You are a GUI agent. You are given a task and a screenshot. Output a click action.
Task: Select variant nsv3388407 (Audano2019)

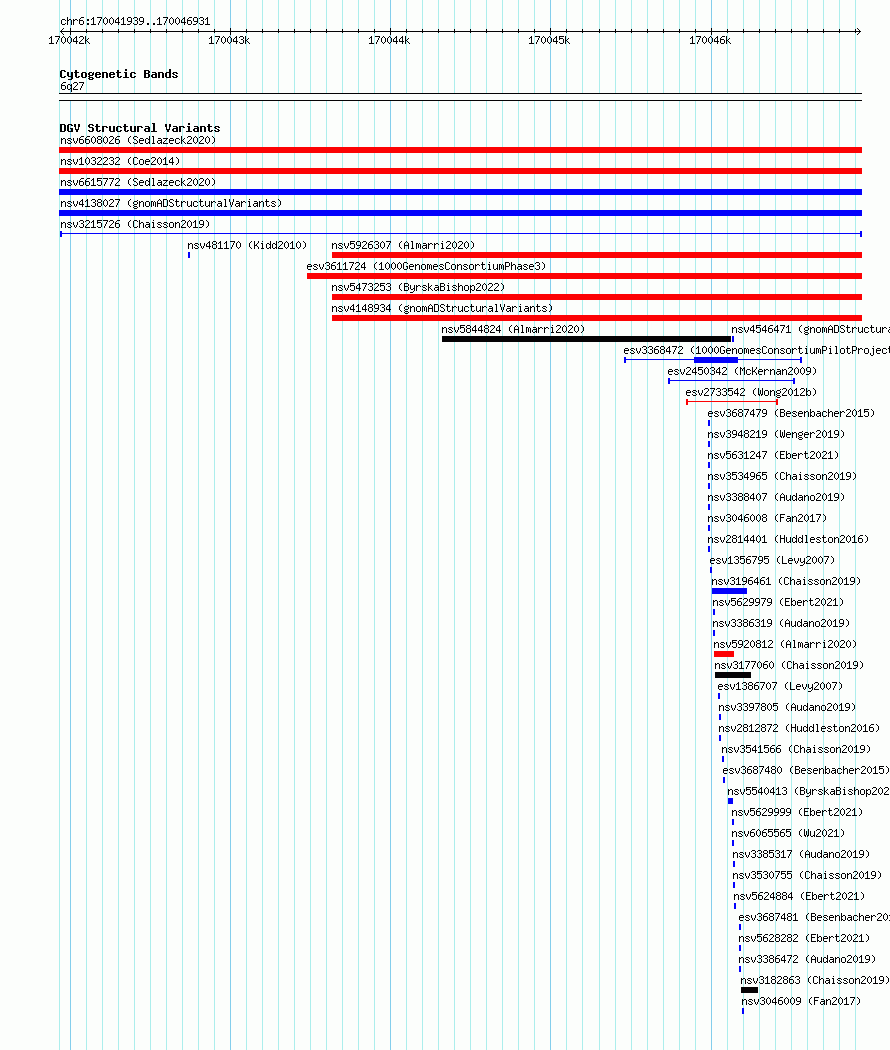pos(776,497)
